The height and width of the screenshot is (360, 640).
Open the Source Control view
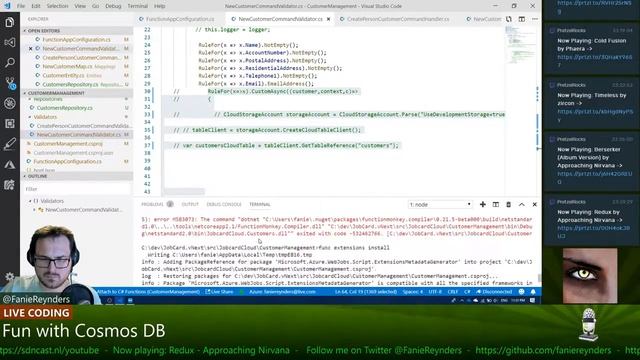tap(9, 83)
